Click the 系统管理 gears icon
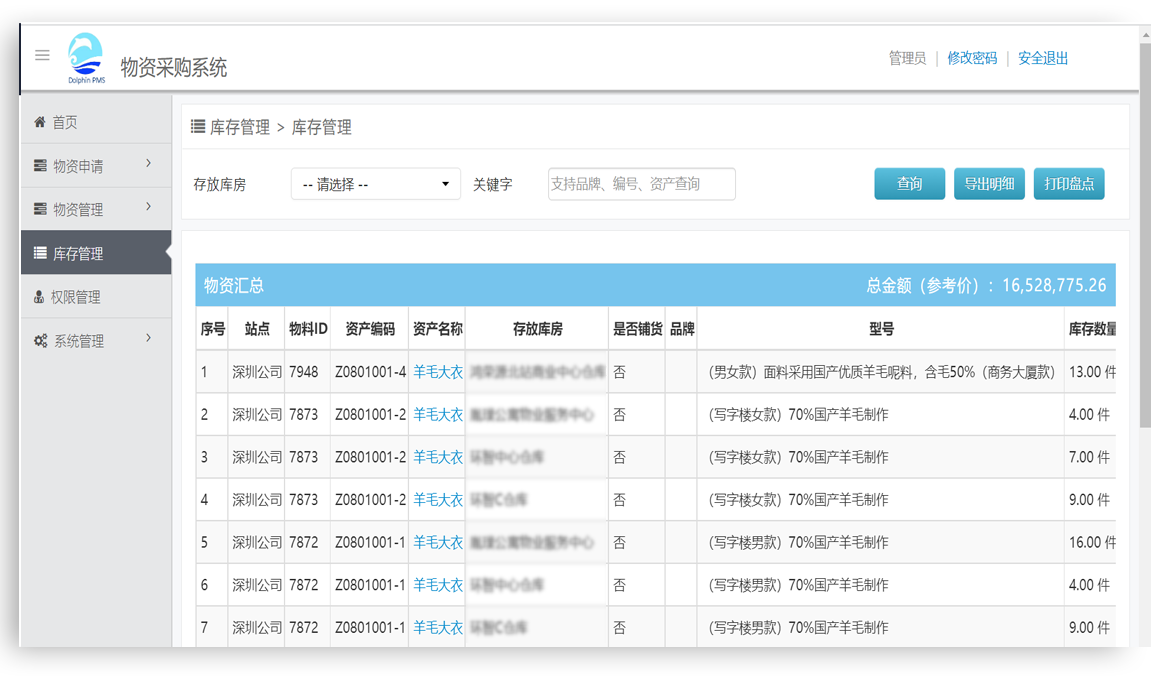This screenshot has height=680, width=1168. [x=40, y=341]
